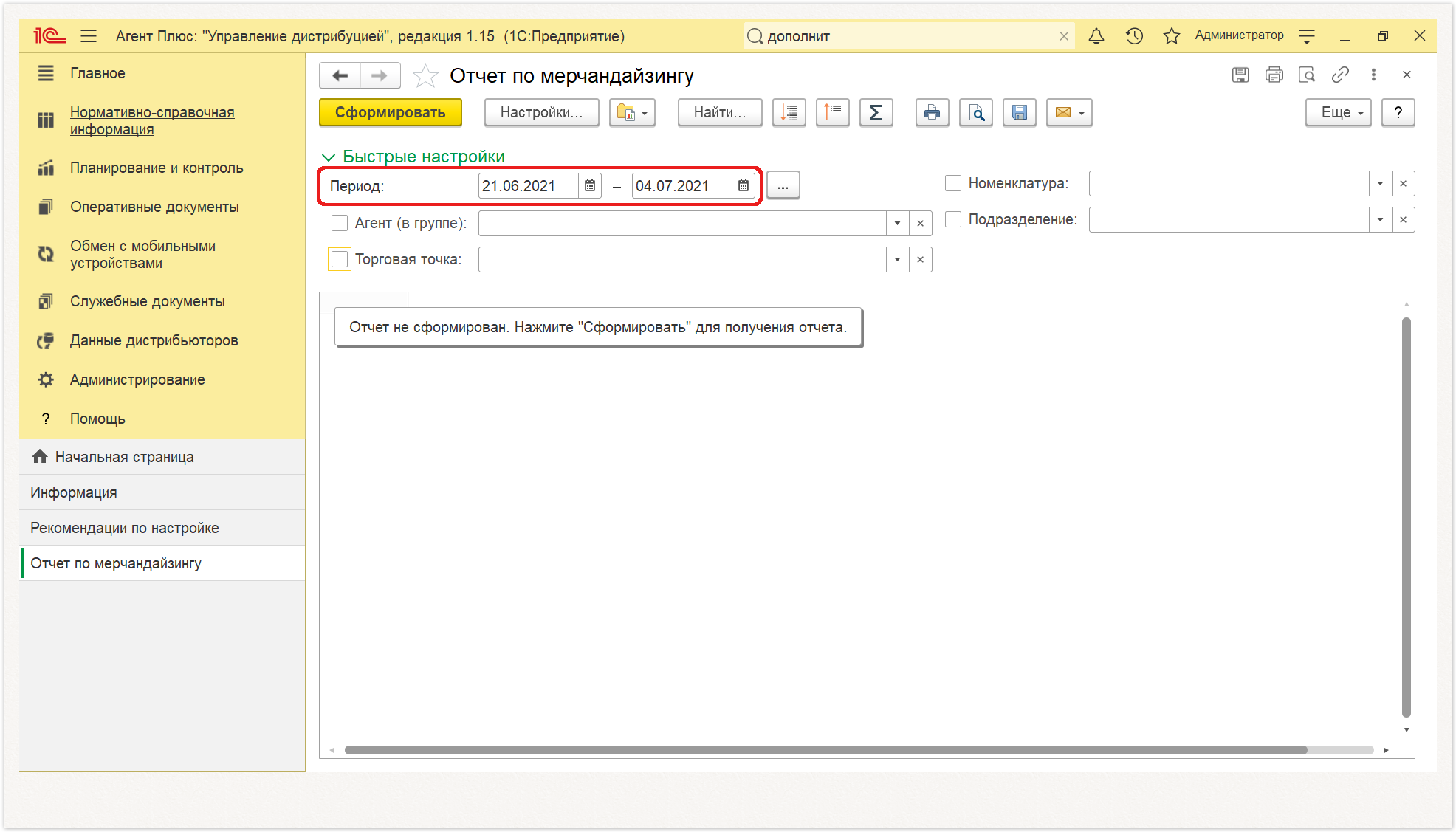Image resolution: width=1456 pixels, height=832 pixels.
Task: Switch to Рекомендации по настройке tab
Action: pyautogui.click(x=162, y=528)
